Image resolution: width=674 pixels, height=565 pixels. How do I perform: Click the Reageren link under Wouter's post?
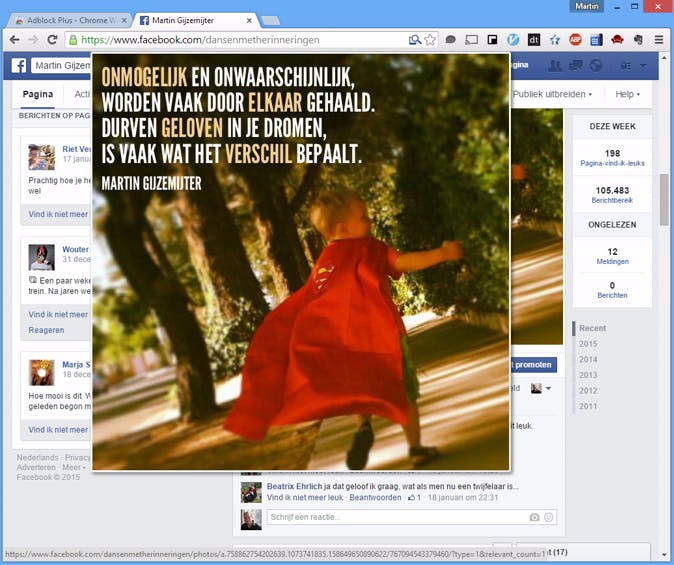(x=46, y=330)
